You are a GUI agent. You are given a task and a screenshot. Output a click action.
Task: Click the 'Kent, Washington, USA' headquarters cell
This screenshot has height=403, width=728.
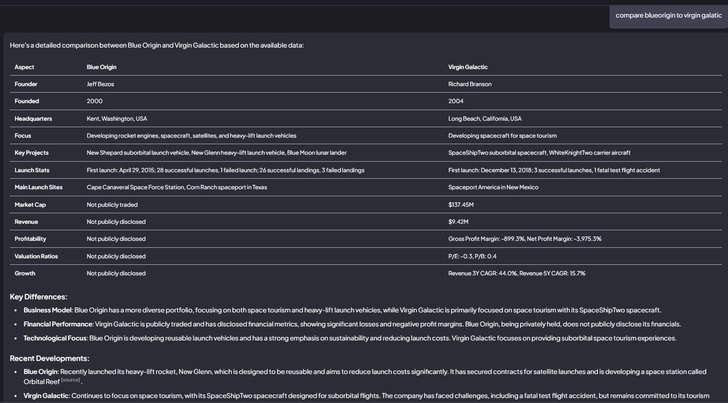tap(116, 118)
